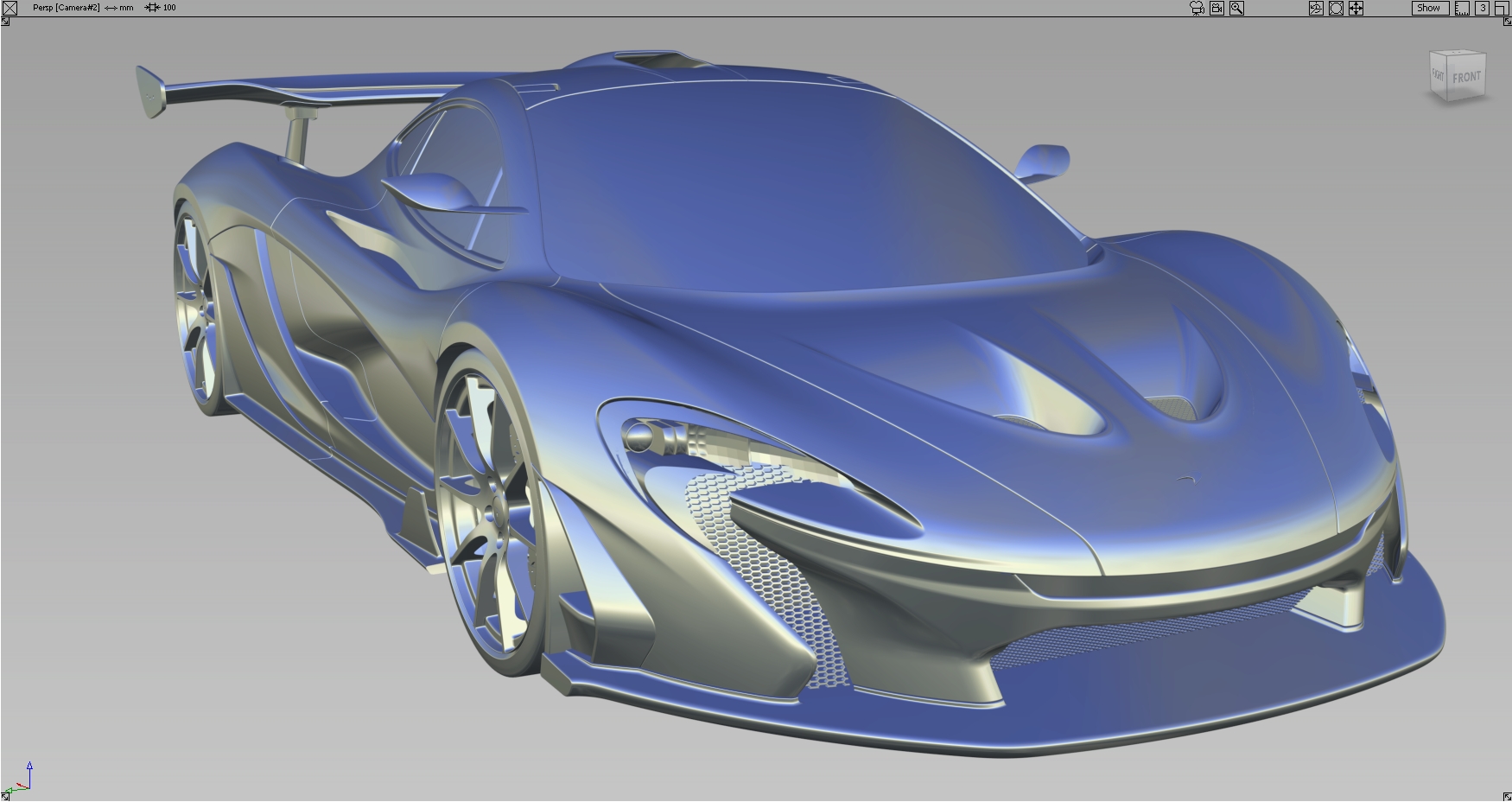Viewport: 1512px width, 802px height.
Task: Click the window layout icon at top right
Action: 1502,8
